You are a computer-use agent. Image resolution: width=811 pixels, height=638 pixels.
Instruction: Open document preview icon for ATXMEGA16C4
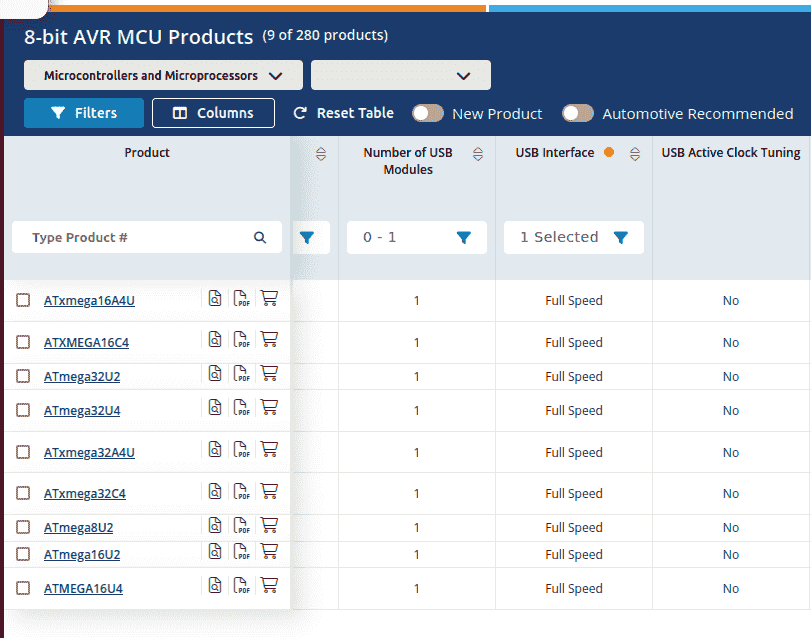point(215,340)
